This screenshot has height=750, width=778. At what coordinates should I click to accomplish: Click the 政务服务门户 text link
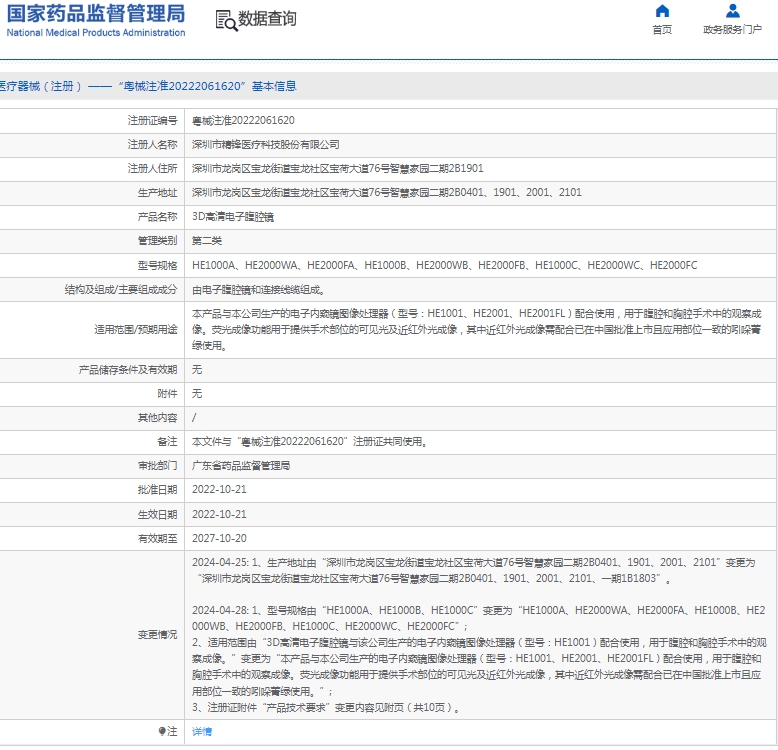click(x=732, y=30)
